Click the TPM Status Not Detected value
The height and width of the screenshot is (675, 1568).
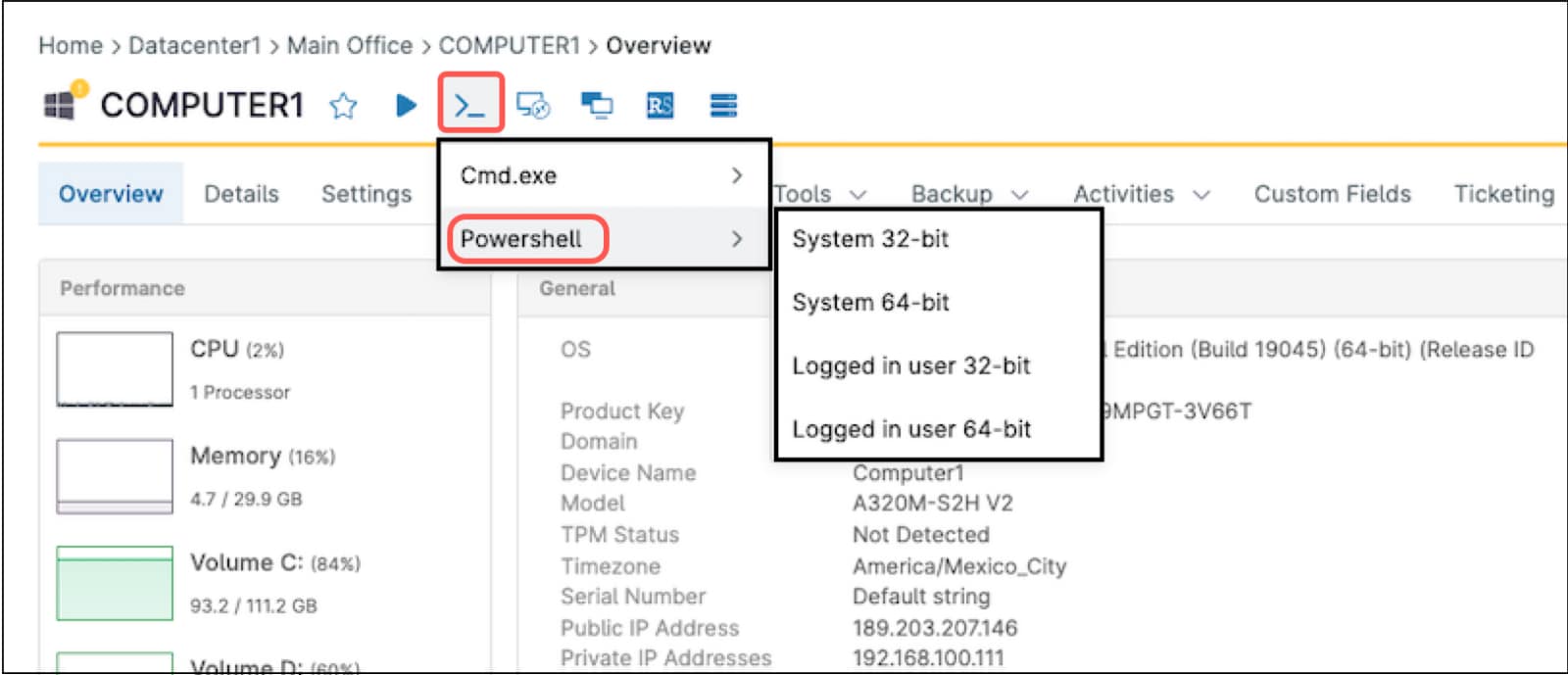coord(921,534)
